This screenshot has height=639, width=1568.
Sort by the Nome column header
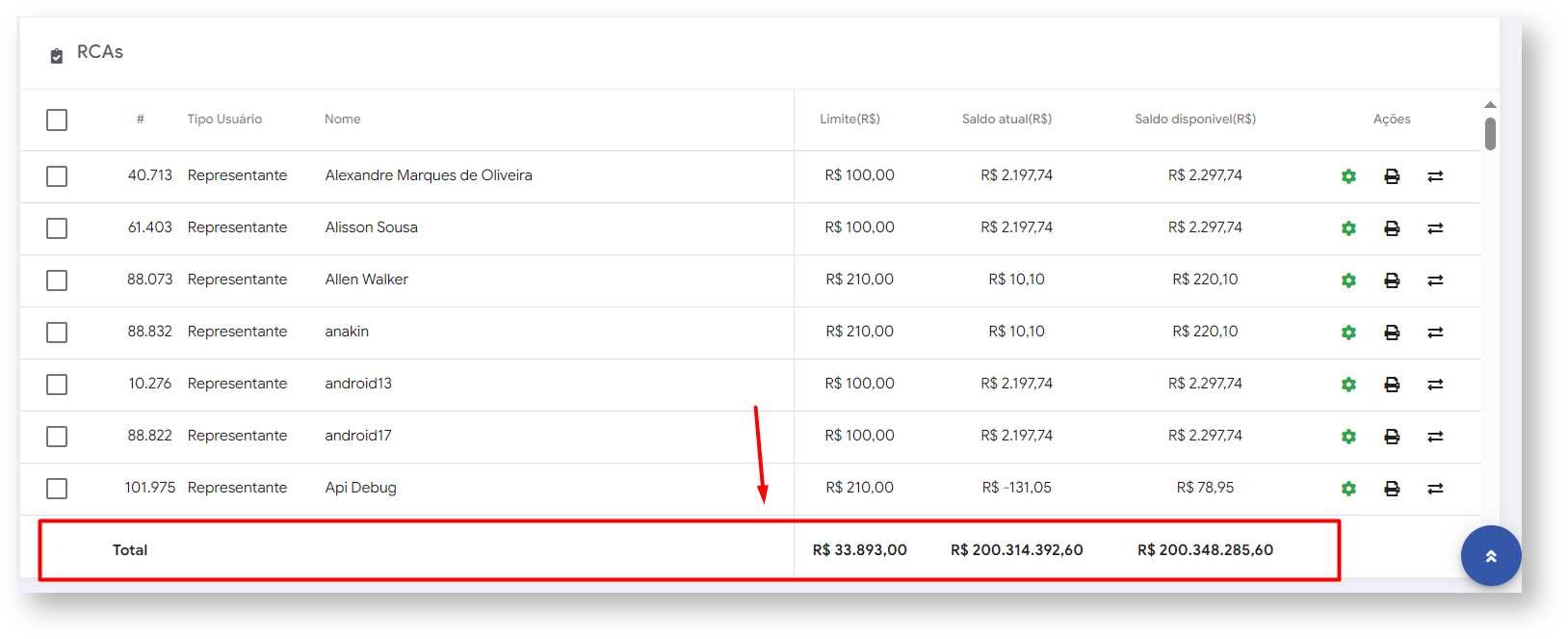[x=342, y=120]
